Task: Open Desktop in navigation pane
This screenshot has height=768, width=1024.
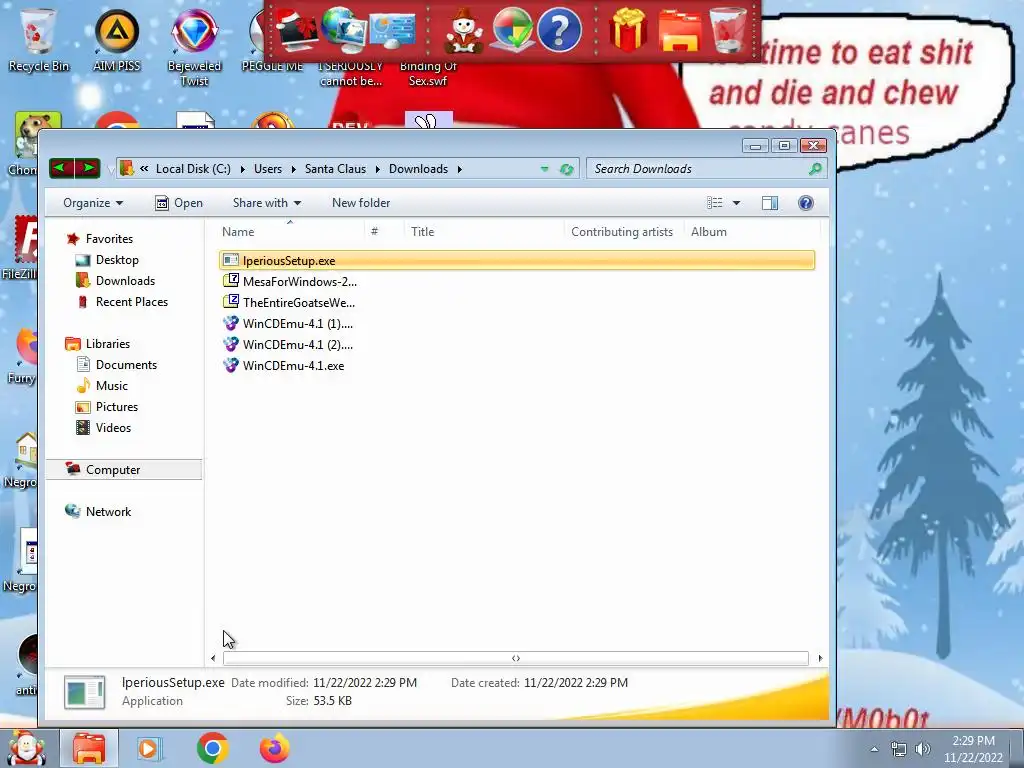Action: pos(117,260)
